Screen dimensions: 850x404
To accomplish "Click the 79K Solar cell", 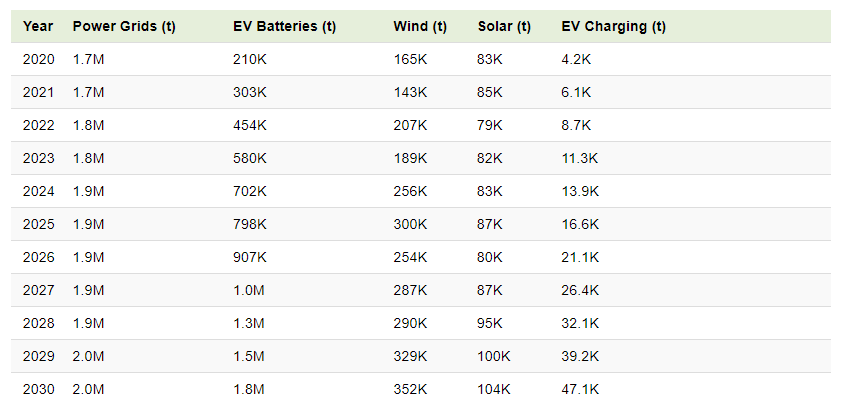I will [491, 125].
